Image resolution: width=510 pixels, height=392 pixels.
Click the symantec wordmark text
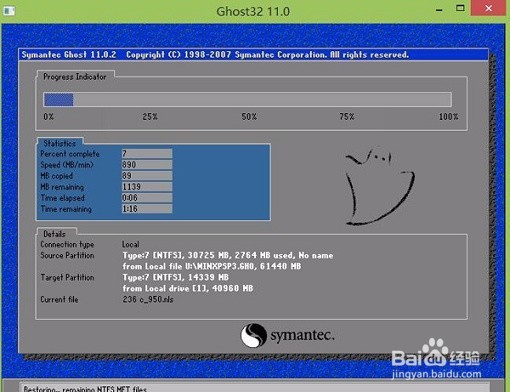coord(302,335)
